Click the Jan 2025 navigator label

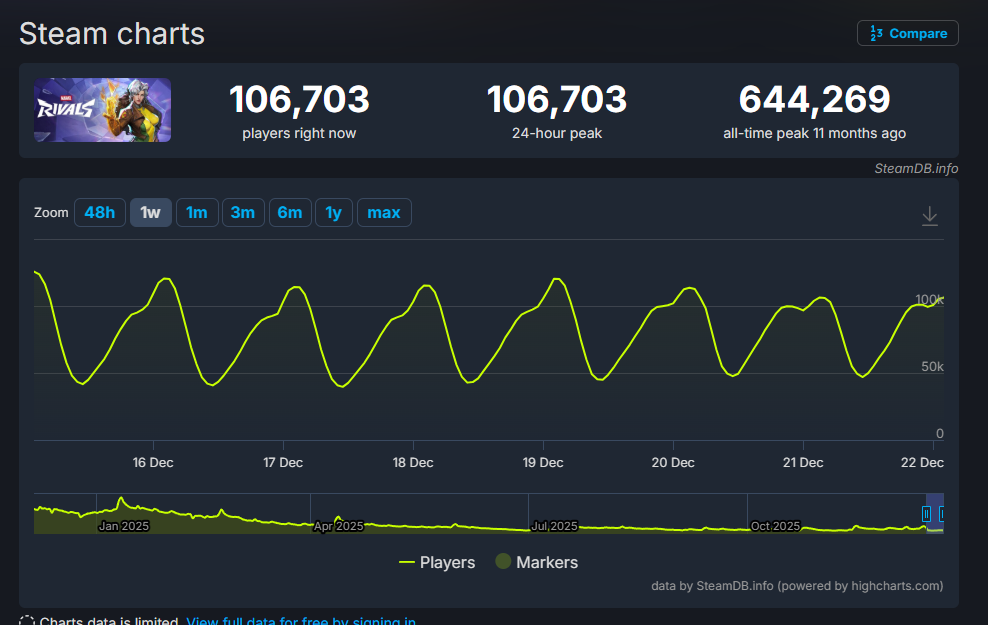(124, 525)
